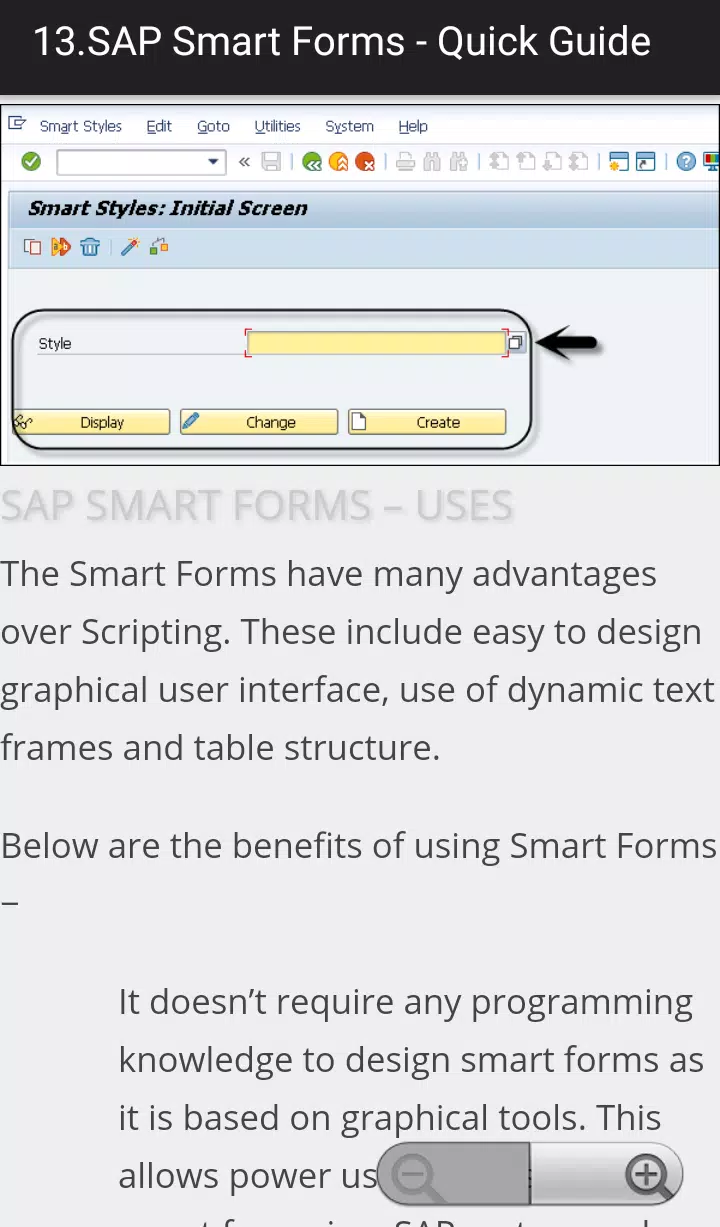Click the Copy style icon

[x=33, y=247]
